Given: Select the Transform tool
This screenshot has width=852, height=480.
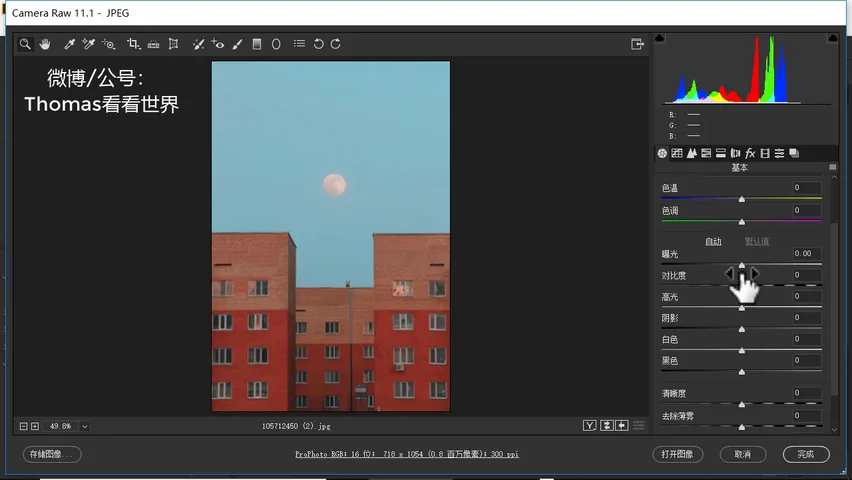Looking at the screenshot, I should point(173,44).
